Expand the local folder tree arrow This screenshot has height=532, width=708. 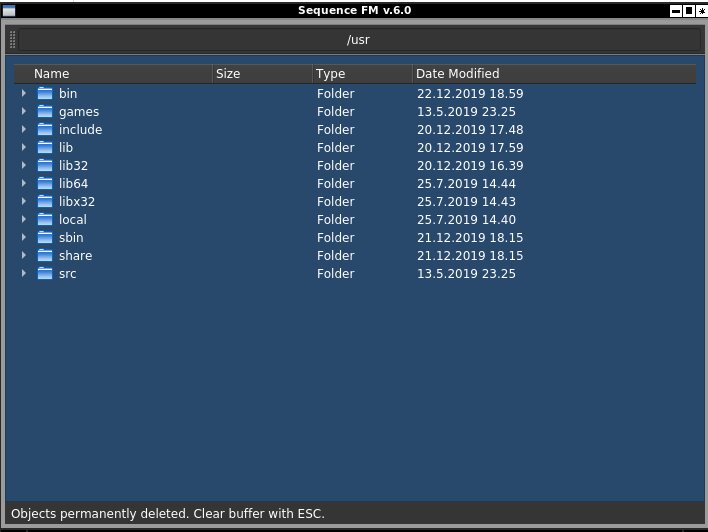(x=23, y=219)
